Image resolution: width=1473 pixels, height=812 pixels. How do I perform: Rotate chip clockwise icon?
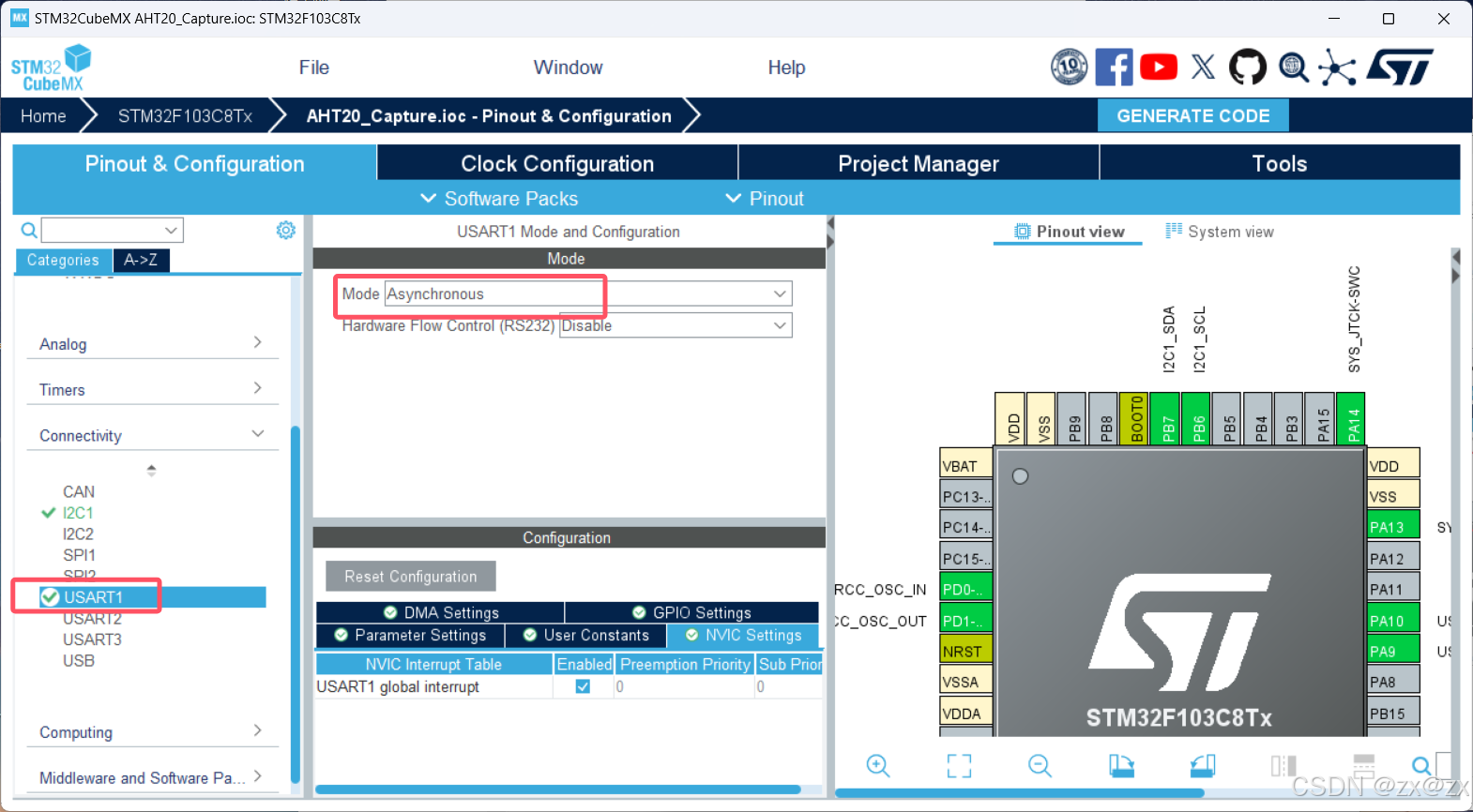tap(1121, 766)
